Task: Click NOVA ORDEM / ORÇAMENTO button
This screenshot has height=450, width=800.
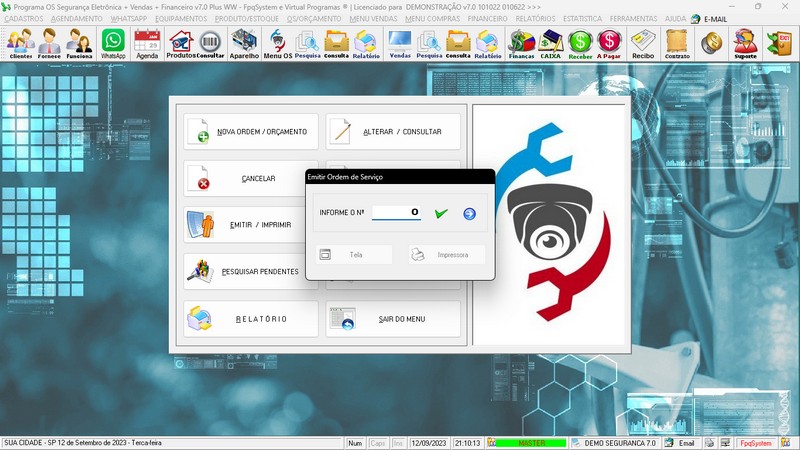Action: point(251,132)
